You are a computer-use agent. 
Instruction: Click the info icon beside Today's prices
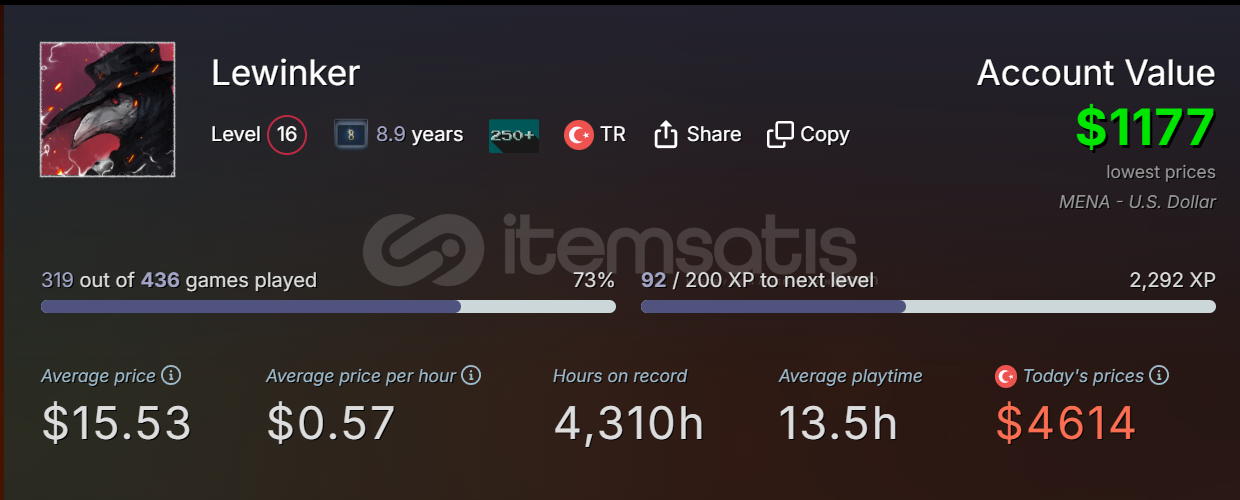(1159, 376)
